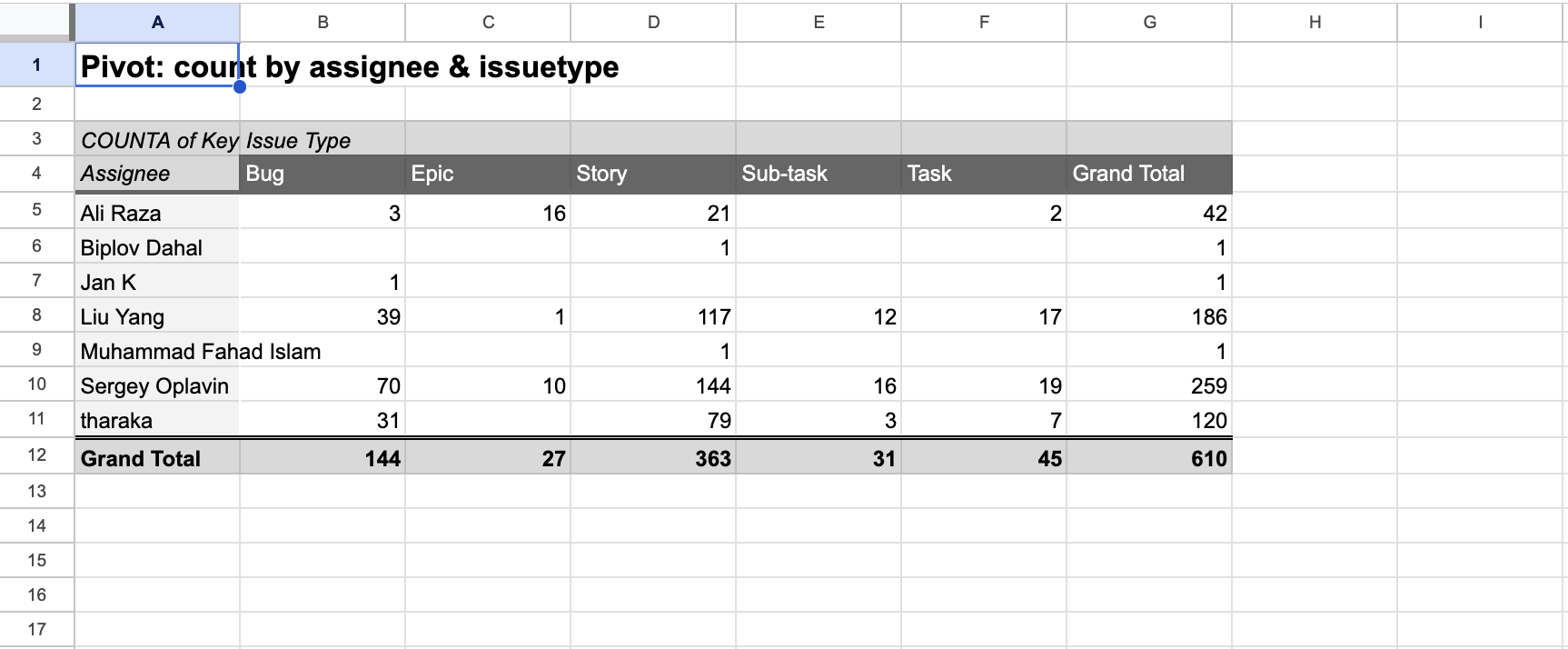Screen dimensions: 1568x649
Task: Click the Liu Yang assignee cell
Action: 156,316
